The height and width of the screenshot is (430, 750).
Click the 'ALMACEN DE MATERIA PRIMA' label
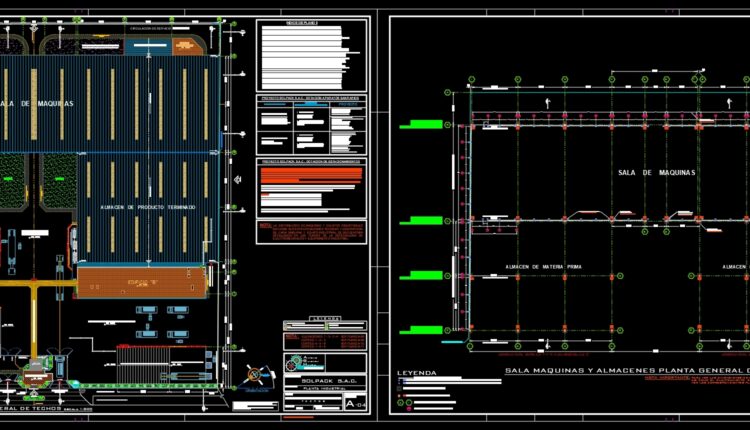(543, 267)
